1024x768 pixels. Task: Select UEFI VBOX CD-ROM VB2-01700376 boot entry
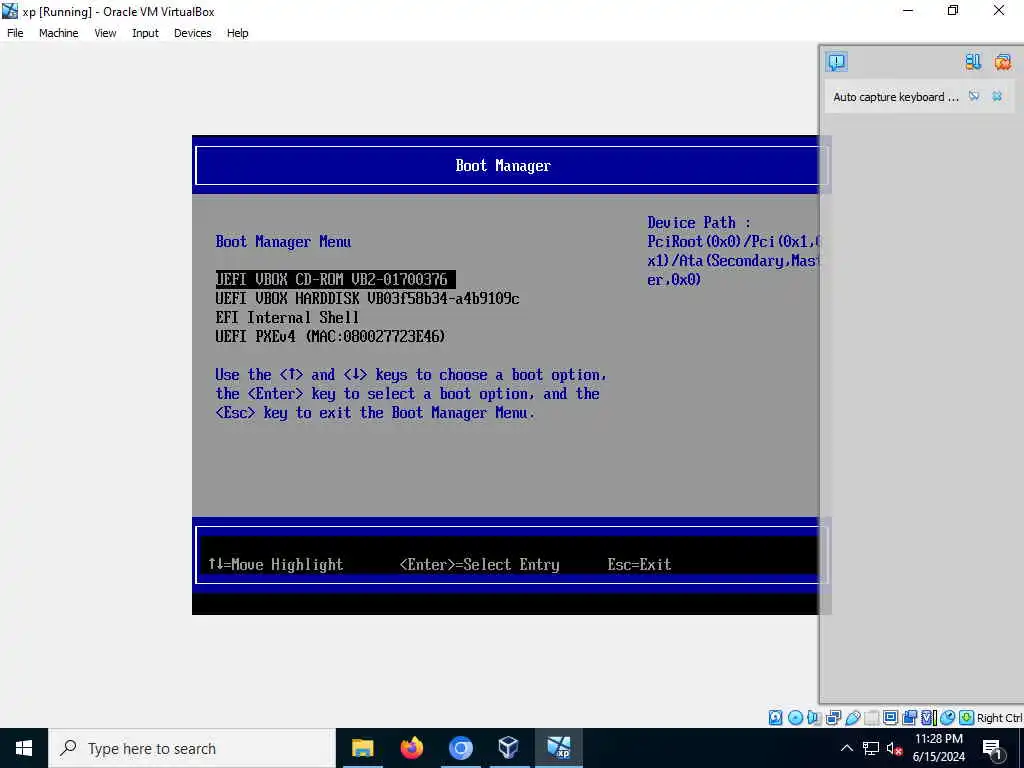336,280
